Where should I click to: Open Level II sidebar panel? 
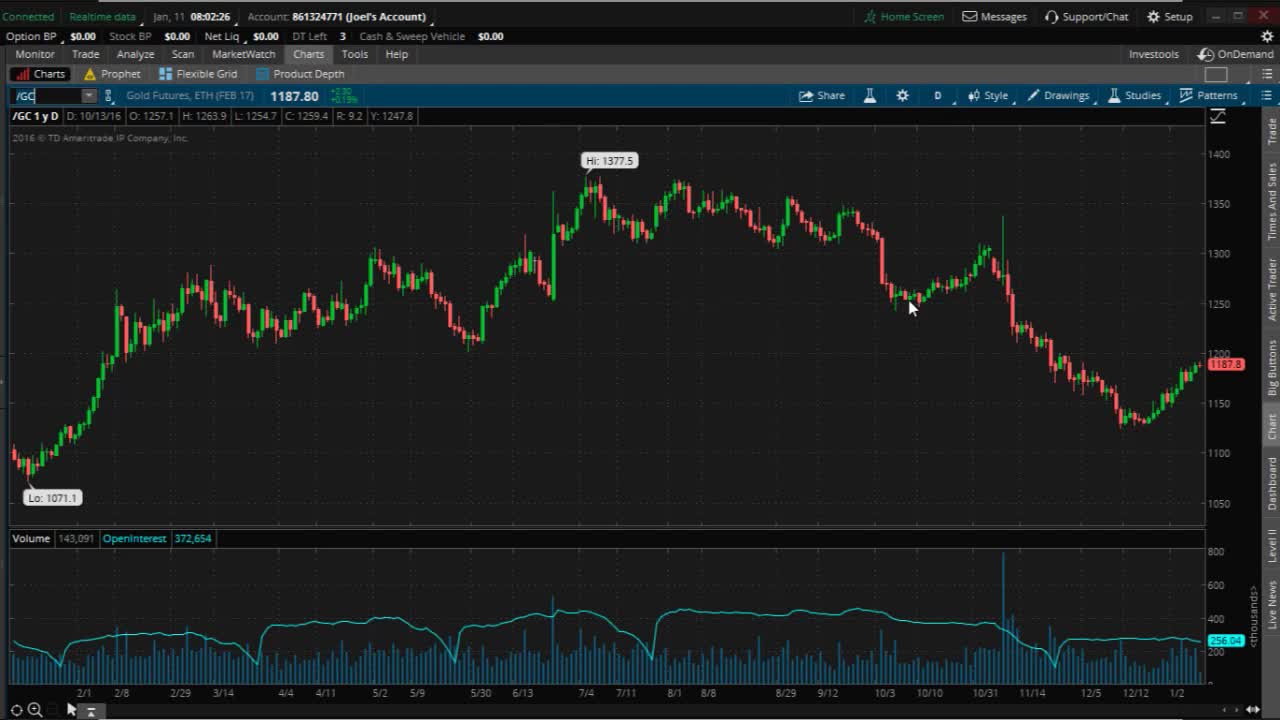pos(1272,545)
